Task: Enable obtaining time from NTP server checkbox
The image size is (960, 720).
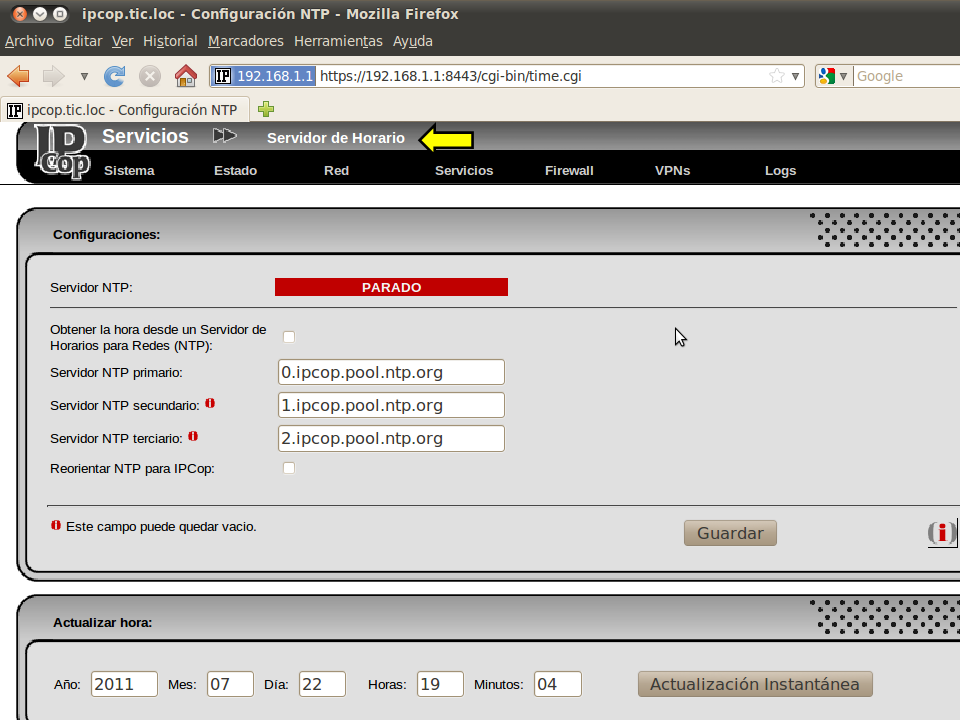Action: pos(289,337)
